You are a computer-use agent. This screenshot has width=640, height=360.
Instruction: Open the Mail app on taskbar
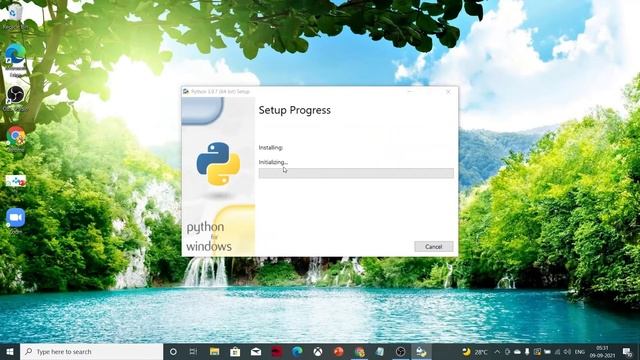click(x=256, y=351)
